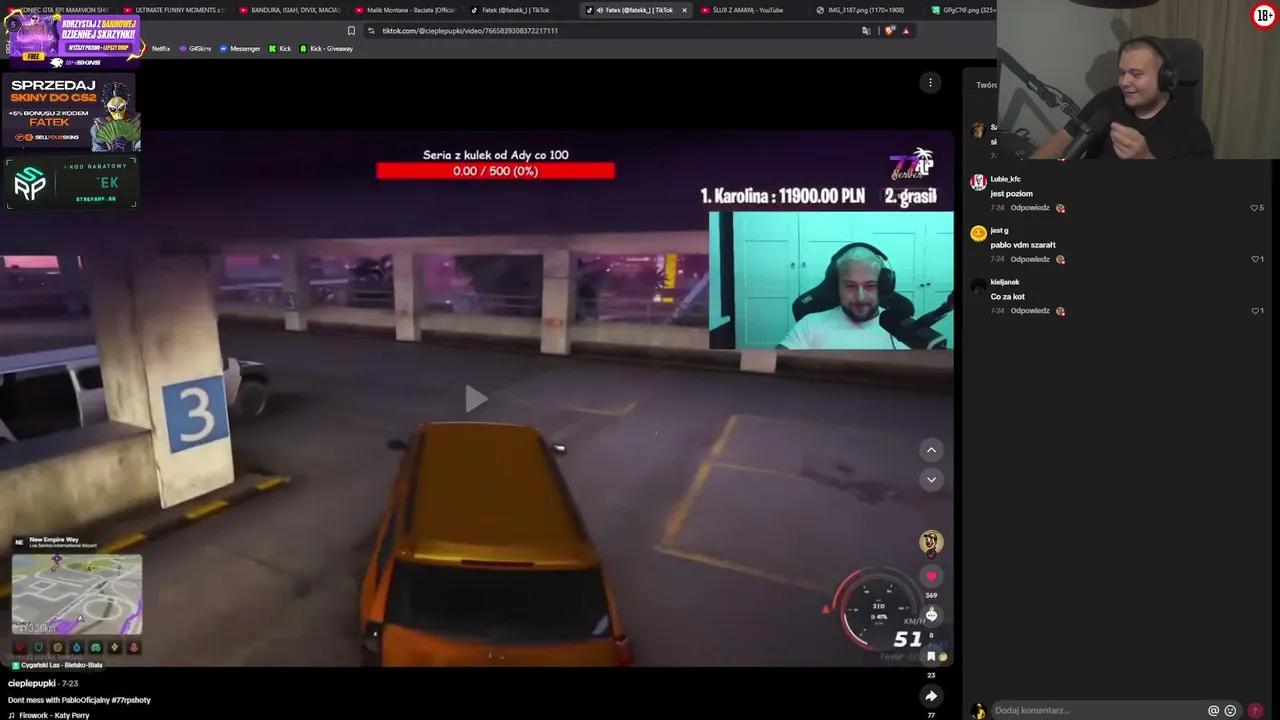Image resolution: width=1280 pixels, height=720 pixels.
Task: Like Lubie_kfc's comment heart
Action: click(x=1254, y=208)
